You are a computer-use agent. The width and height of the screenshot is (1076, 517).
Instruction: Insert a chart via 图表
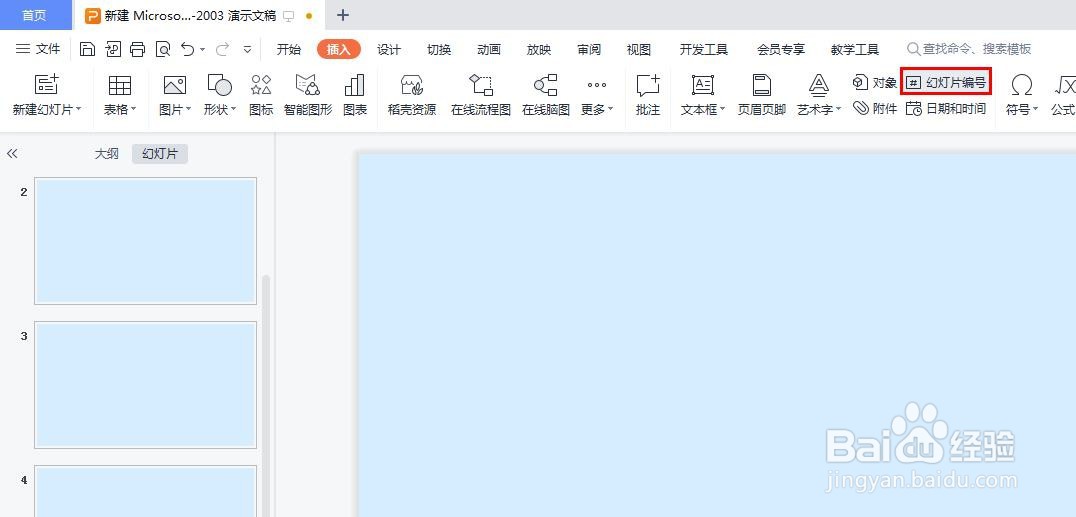pos(355,95)
